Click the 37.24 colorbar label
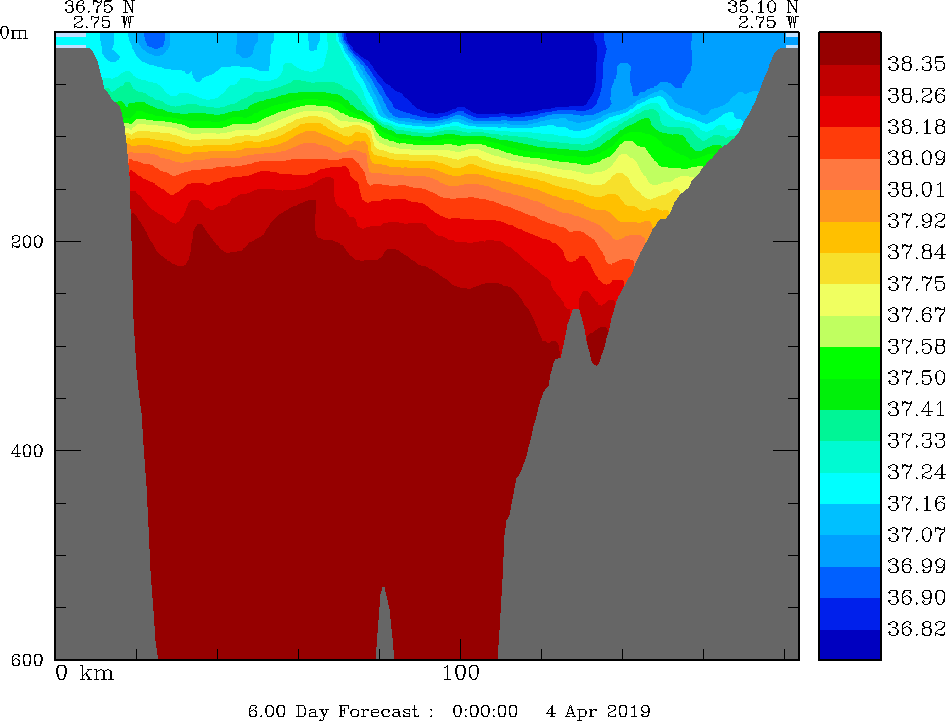Image resolution: width=946 pixels, height=721 pixels. [x=916, y=472]
